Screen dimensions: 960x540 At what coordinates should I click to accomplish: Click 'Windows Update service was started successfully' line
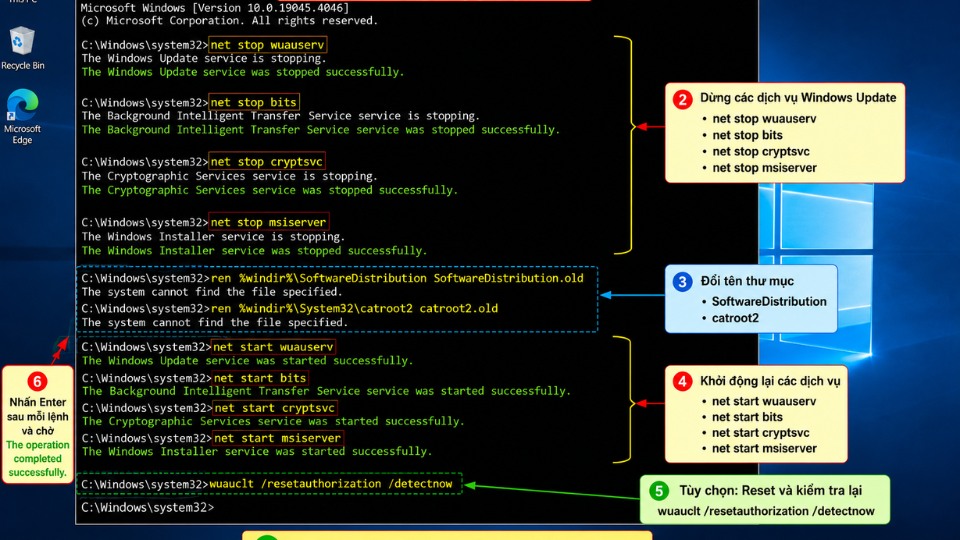[x=247, y=361]
